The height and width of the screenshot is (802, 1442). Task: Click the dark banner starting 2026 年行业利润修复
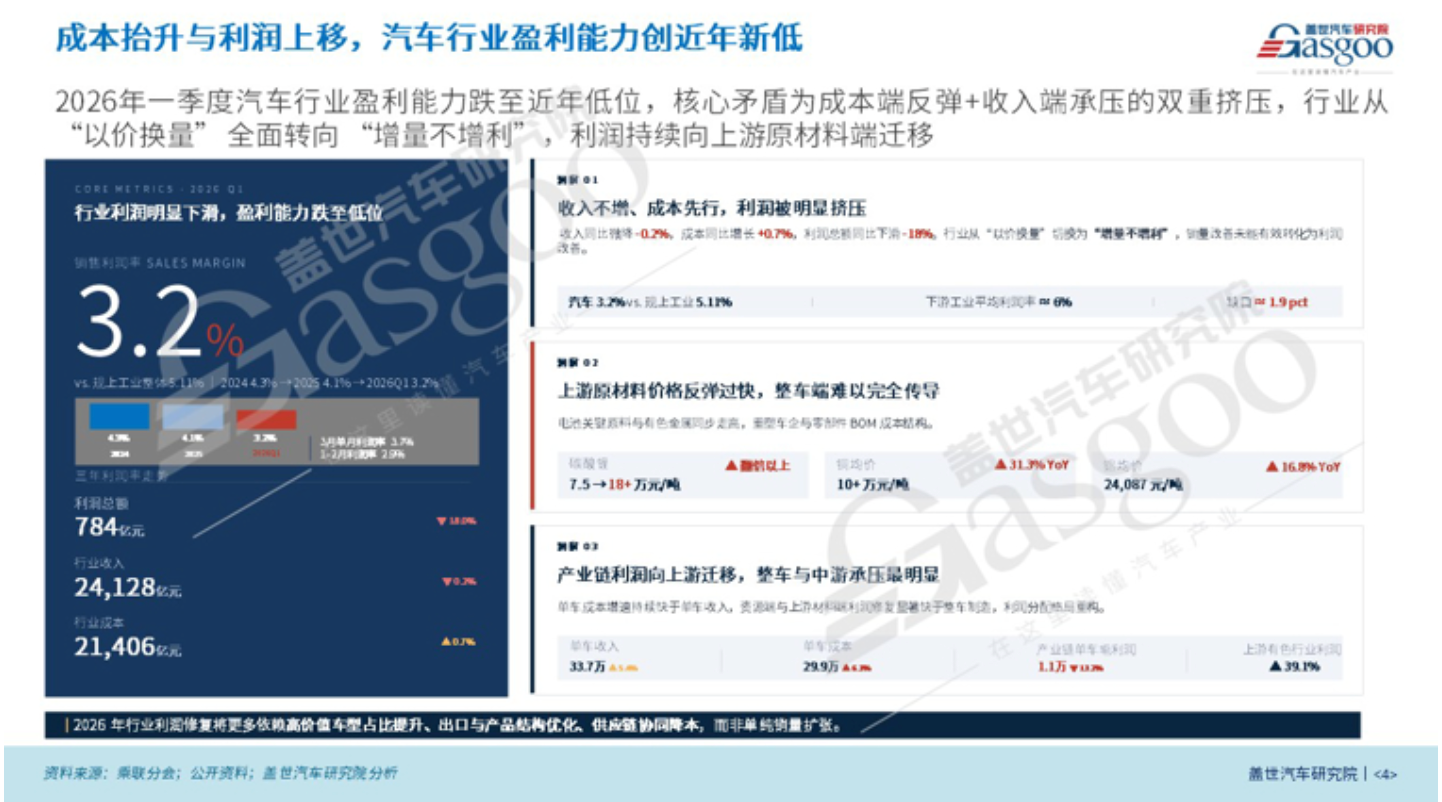pos(703,725)
